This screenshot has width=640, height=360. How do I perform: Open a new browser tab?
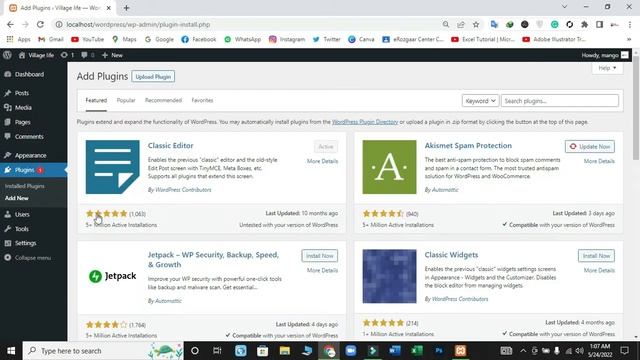[x=127, y=8]
